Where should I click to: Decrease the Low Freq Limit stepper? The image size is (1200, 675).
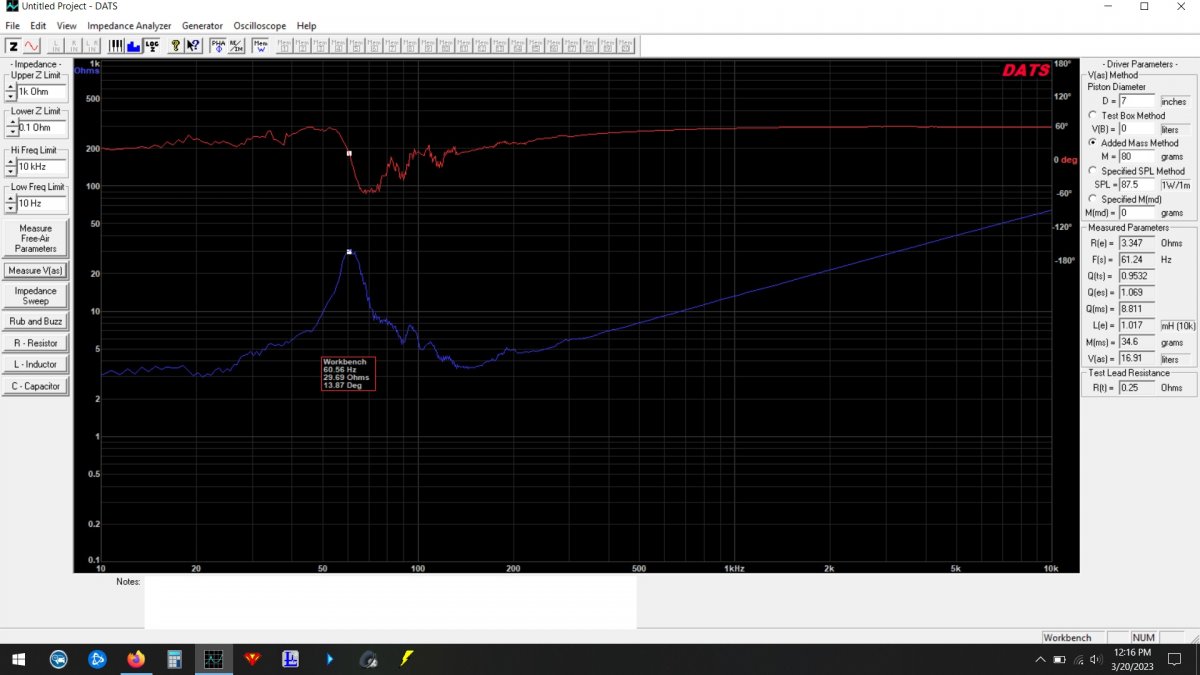click(11, 208)
